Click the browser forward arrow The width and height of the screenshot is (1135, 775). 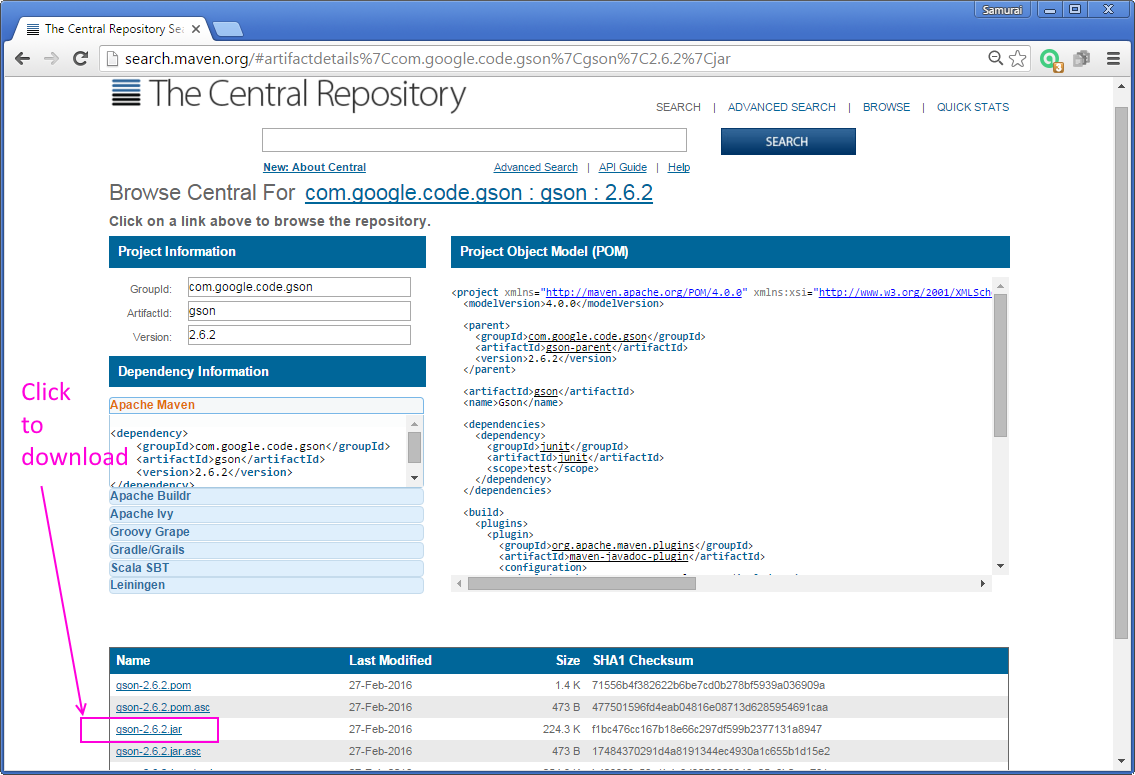coord(51,59)
